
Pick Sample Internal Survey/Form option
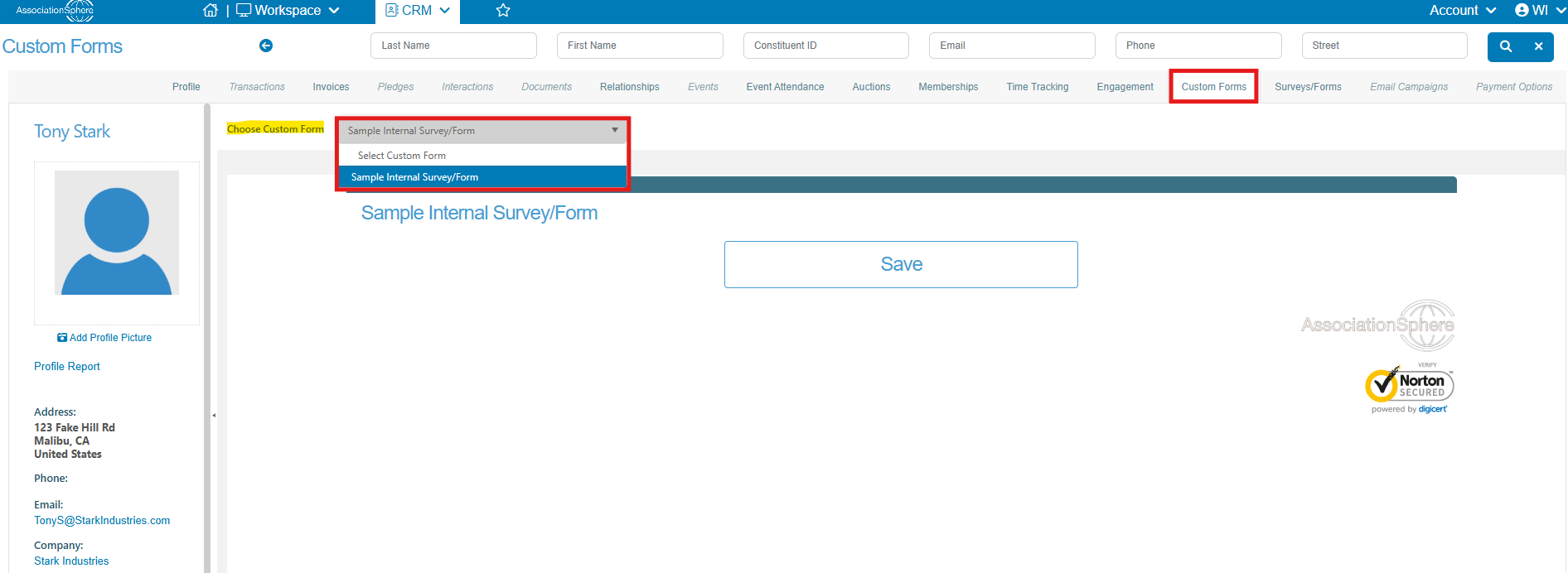click(482, 177)
